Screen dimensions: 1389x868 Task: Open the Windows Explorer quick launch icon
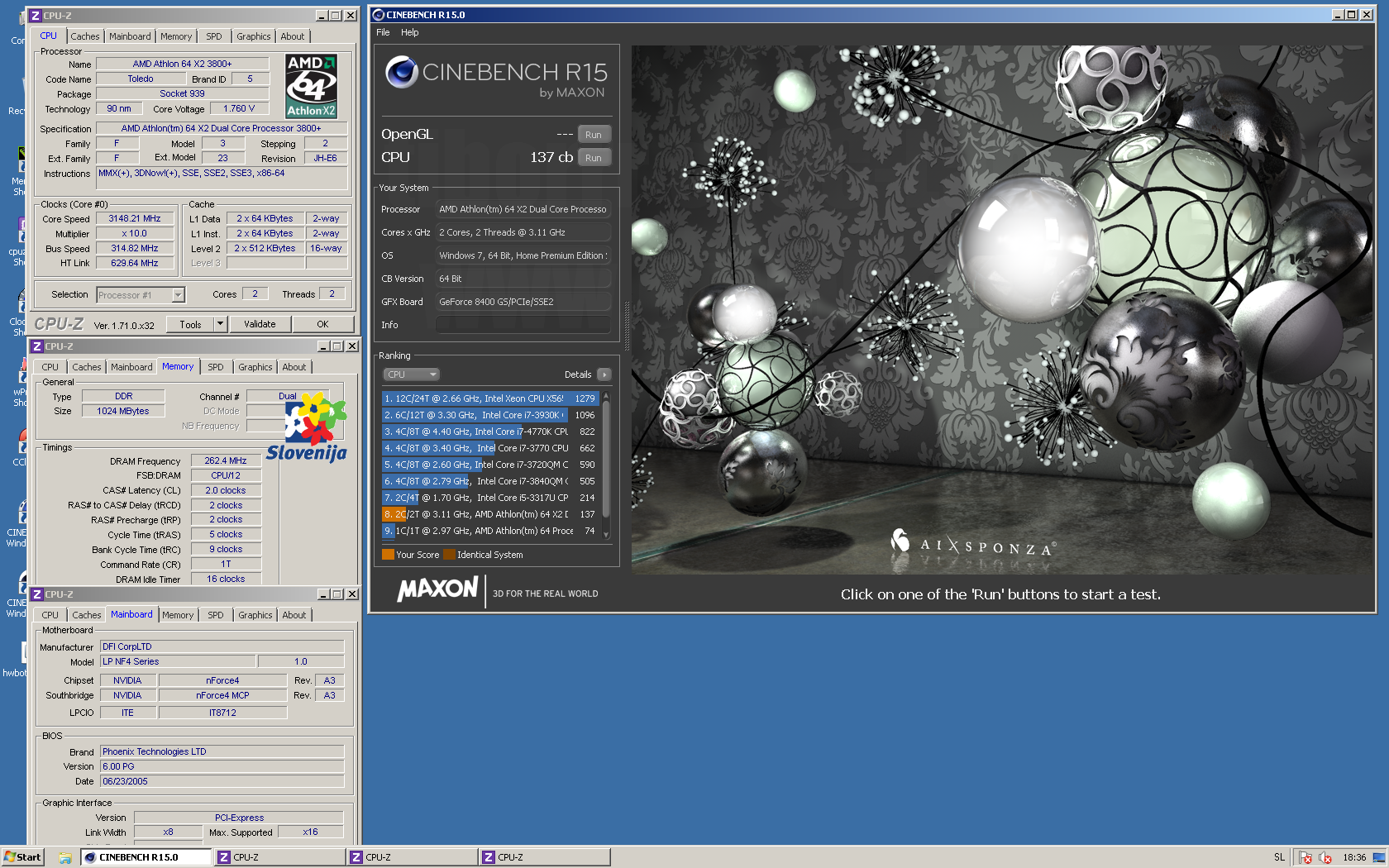[65, 857]
